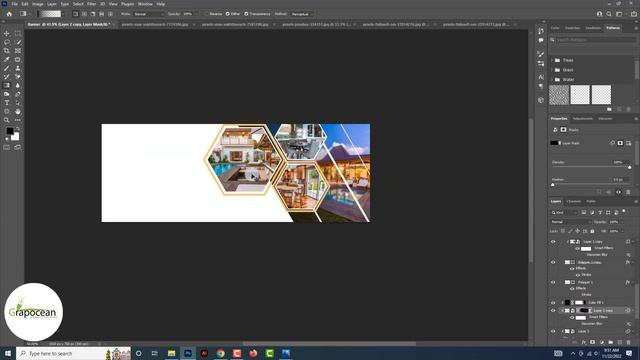
Task: Select the Brush tool
Action: (7, 68)
